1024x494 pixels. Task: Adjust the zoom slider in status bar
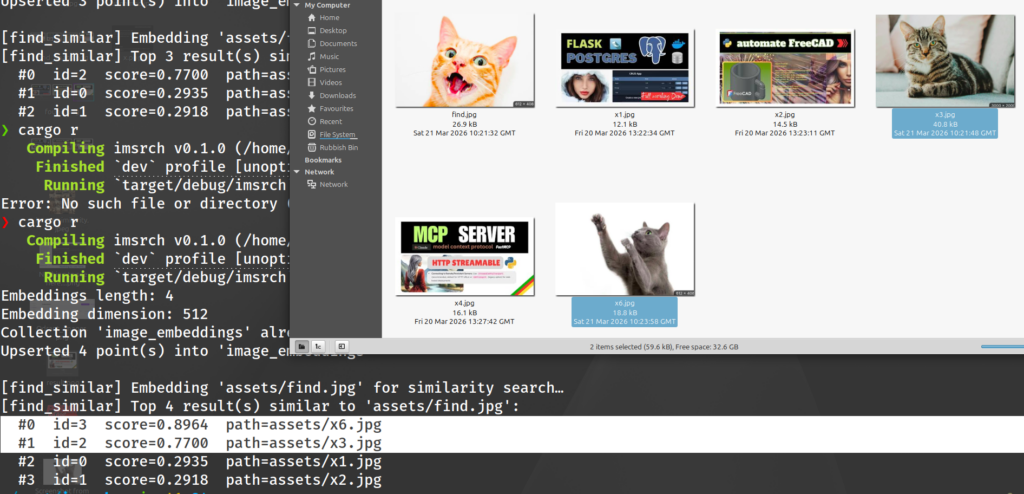pos(1002,346)
